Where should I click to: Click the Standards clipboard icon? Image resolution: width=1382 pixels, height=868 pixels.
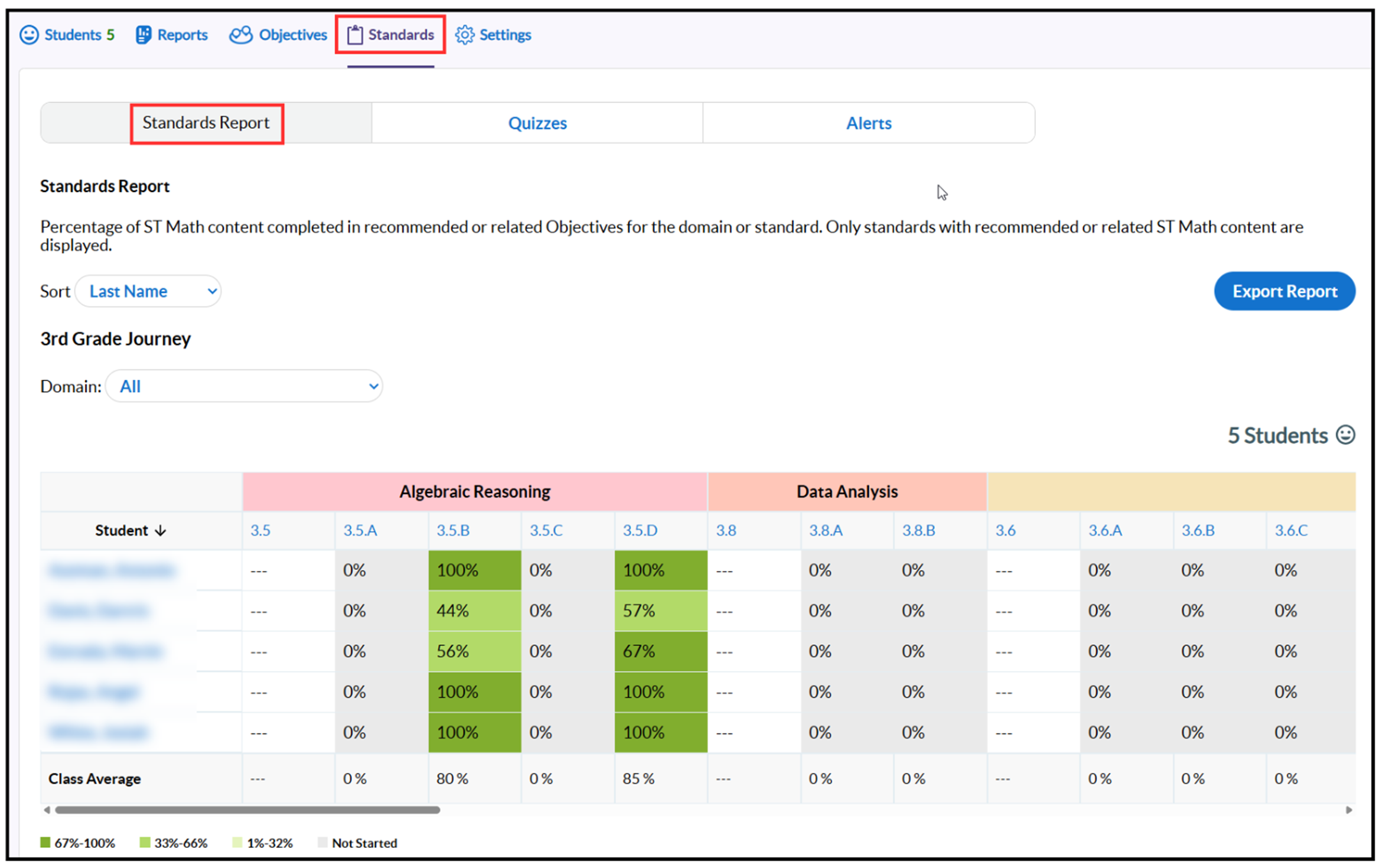(354, 35)
